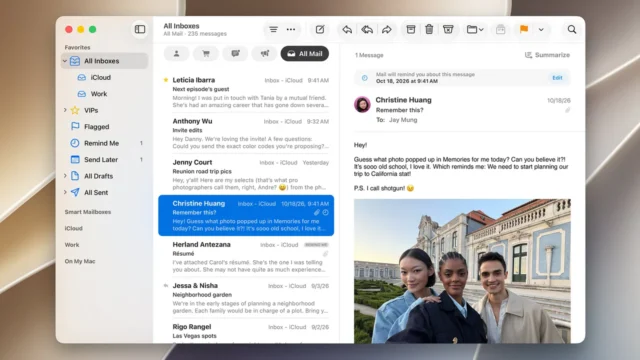
Task: Select the Primary person category tab
Action: click(x=176, y=53)
